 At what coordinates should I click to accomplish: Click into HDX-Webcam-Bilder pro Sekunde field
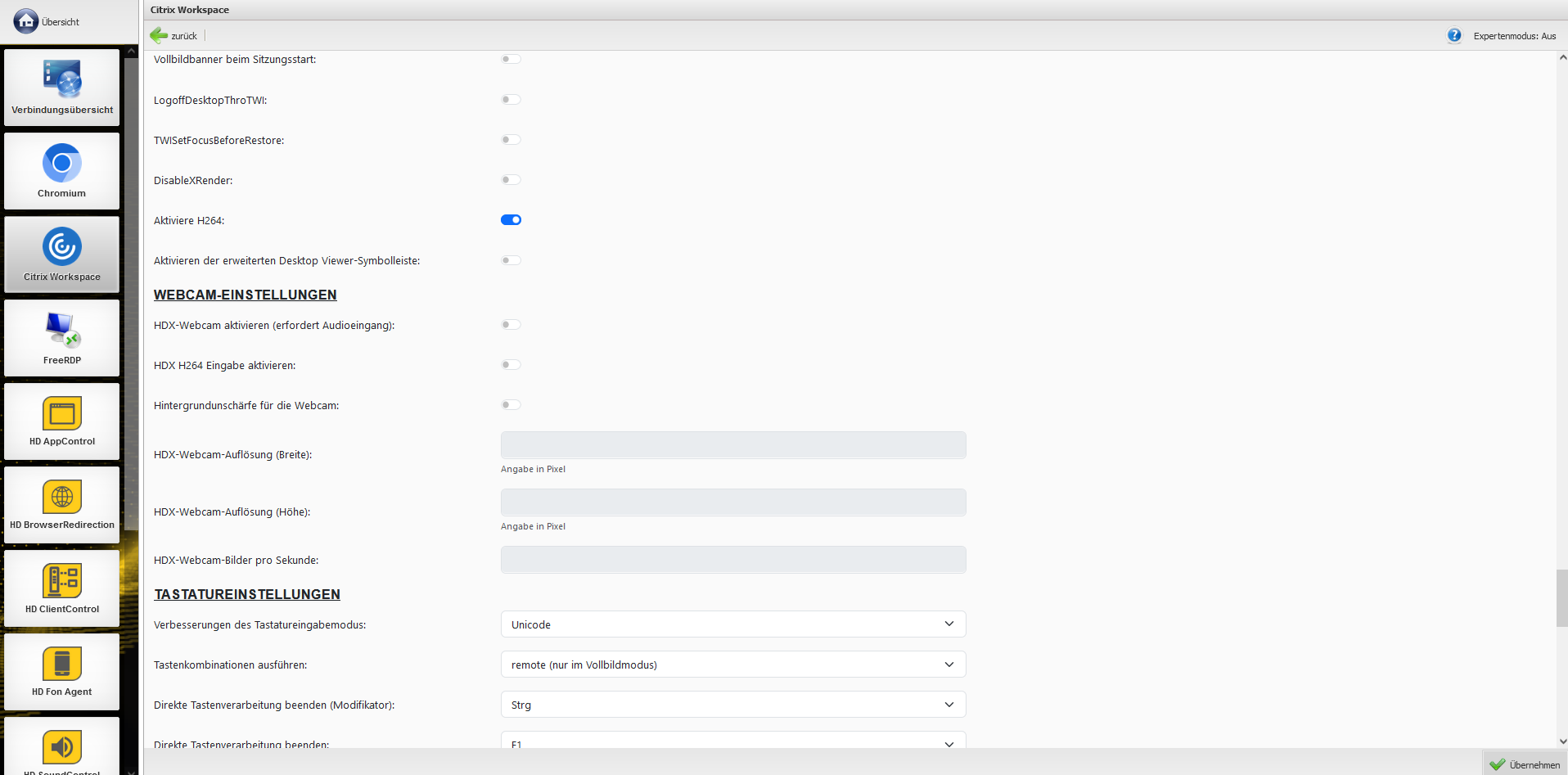pos(733,559)
